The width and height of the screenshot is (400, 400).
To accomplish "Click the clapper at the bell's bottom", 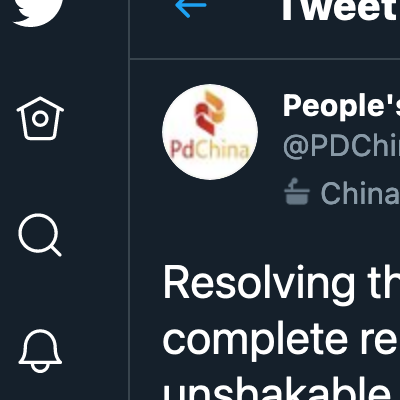I will [40, 368].
